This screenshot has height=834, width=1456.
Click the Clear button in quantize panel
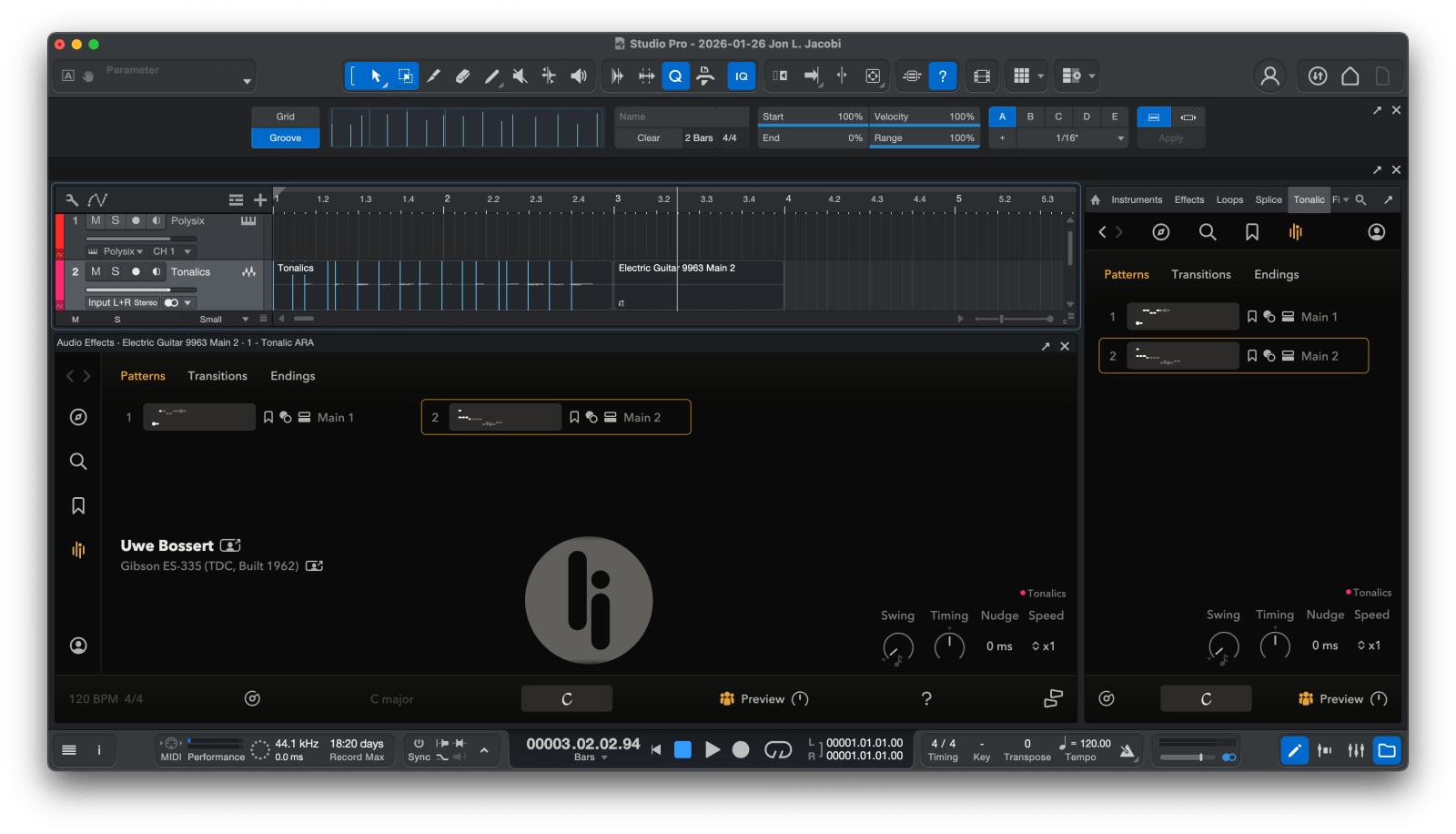(x=648, y=138)
